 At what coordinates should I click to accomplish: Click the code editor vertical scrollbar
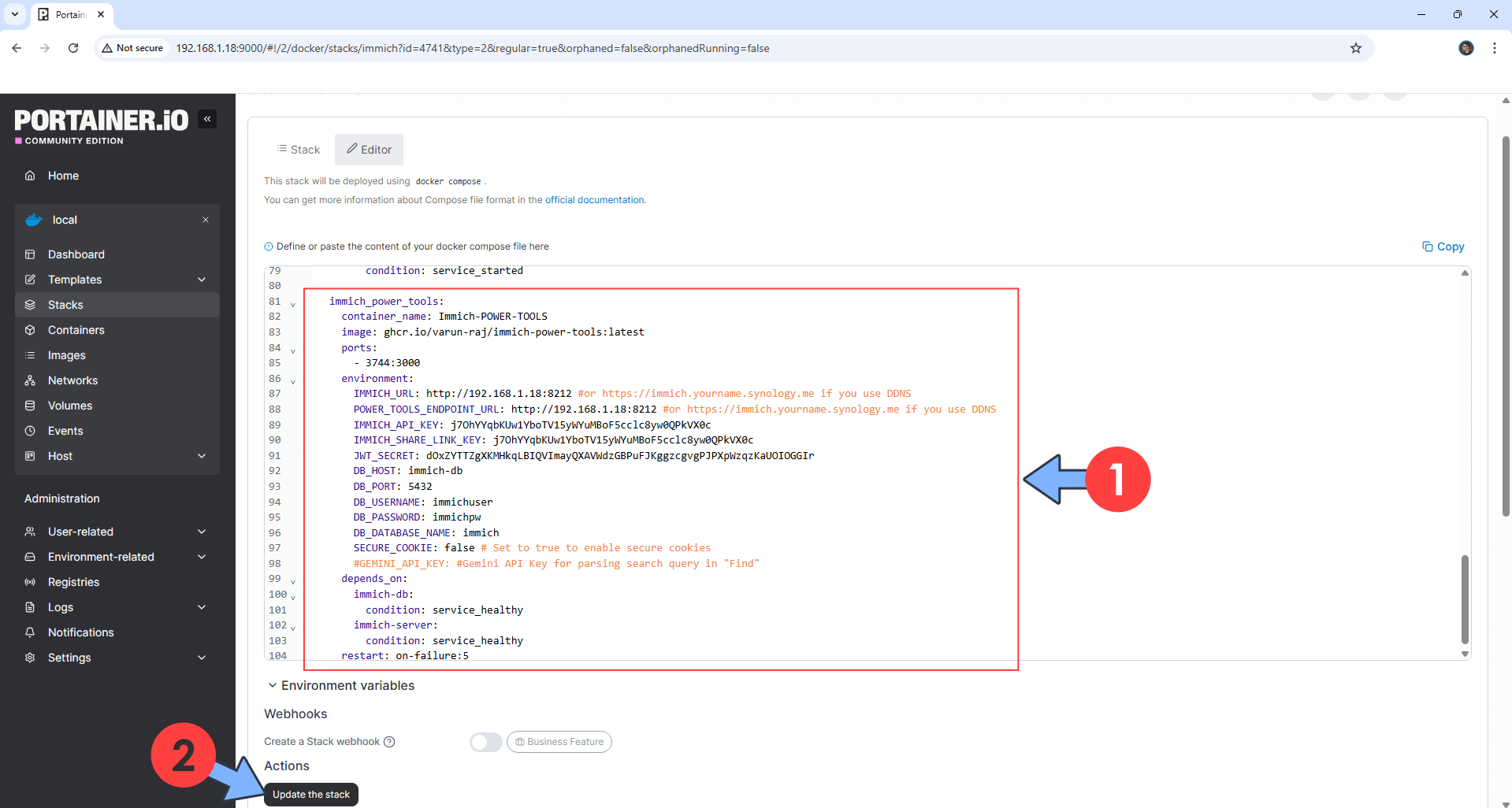pyautogui.click(x=1465, y=599)
